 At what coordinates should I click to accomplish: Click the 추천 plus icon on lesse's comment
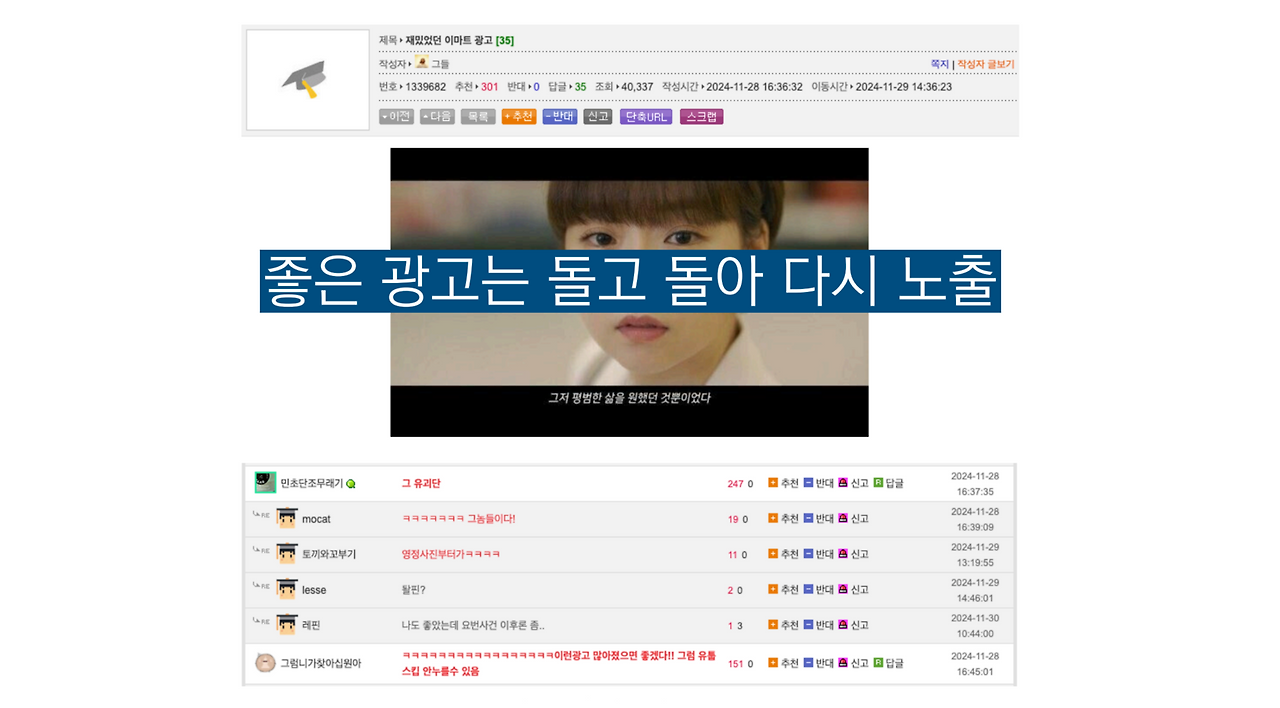click(x=772, y=589)
